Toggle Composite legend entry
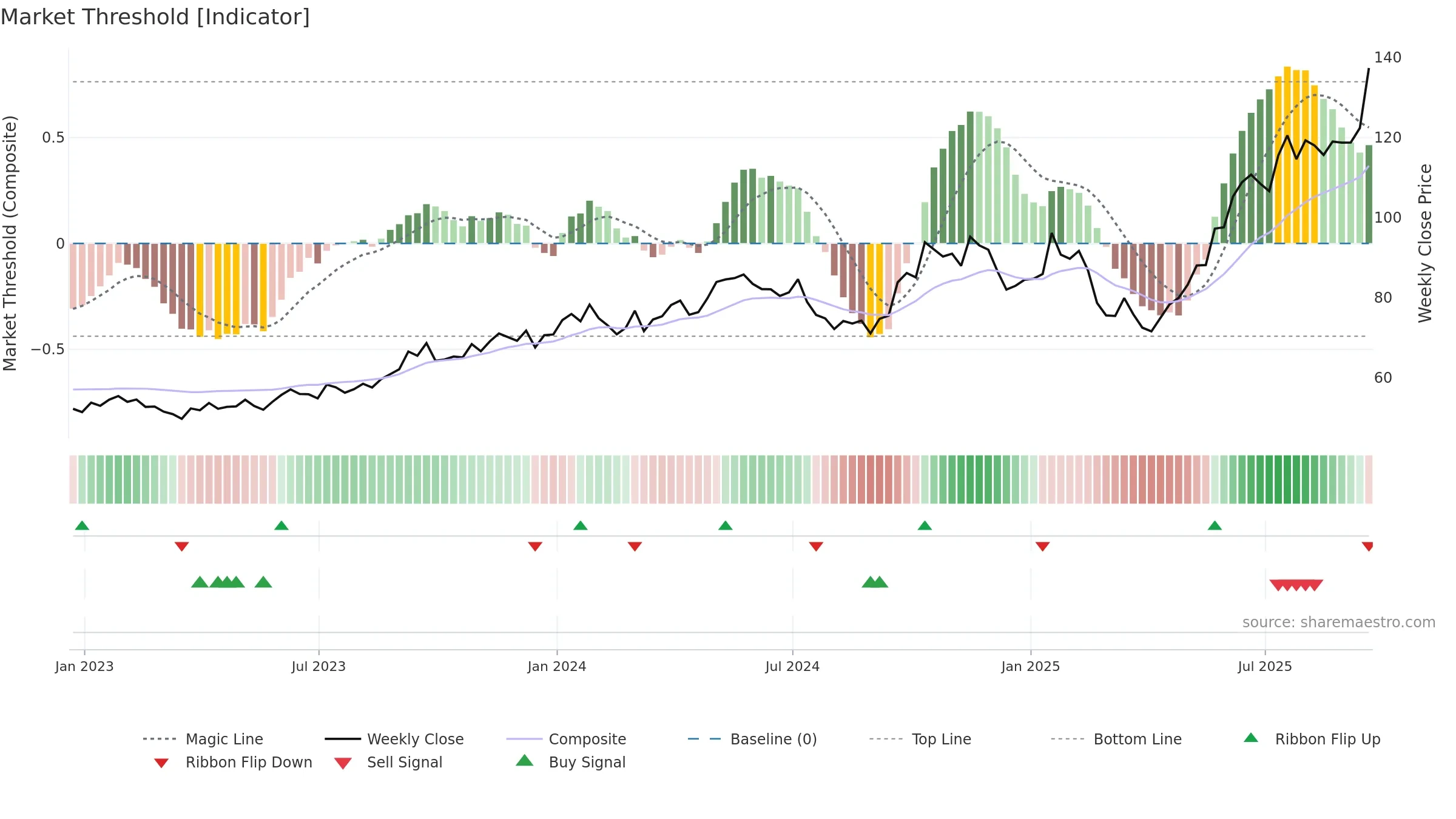 [x=566, y=739]
